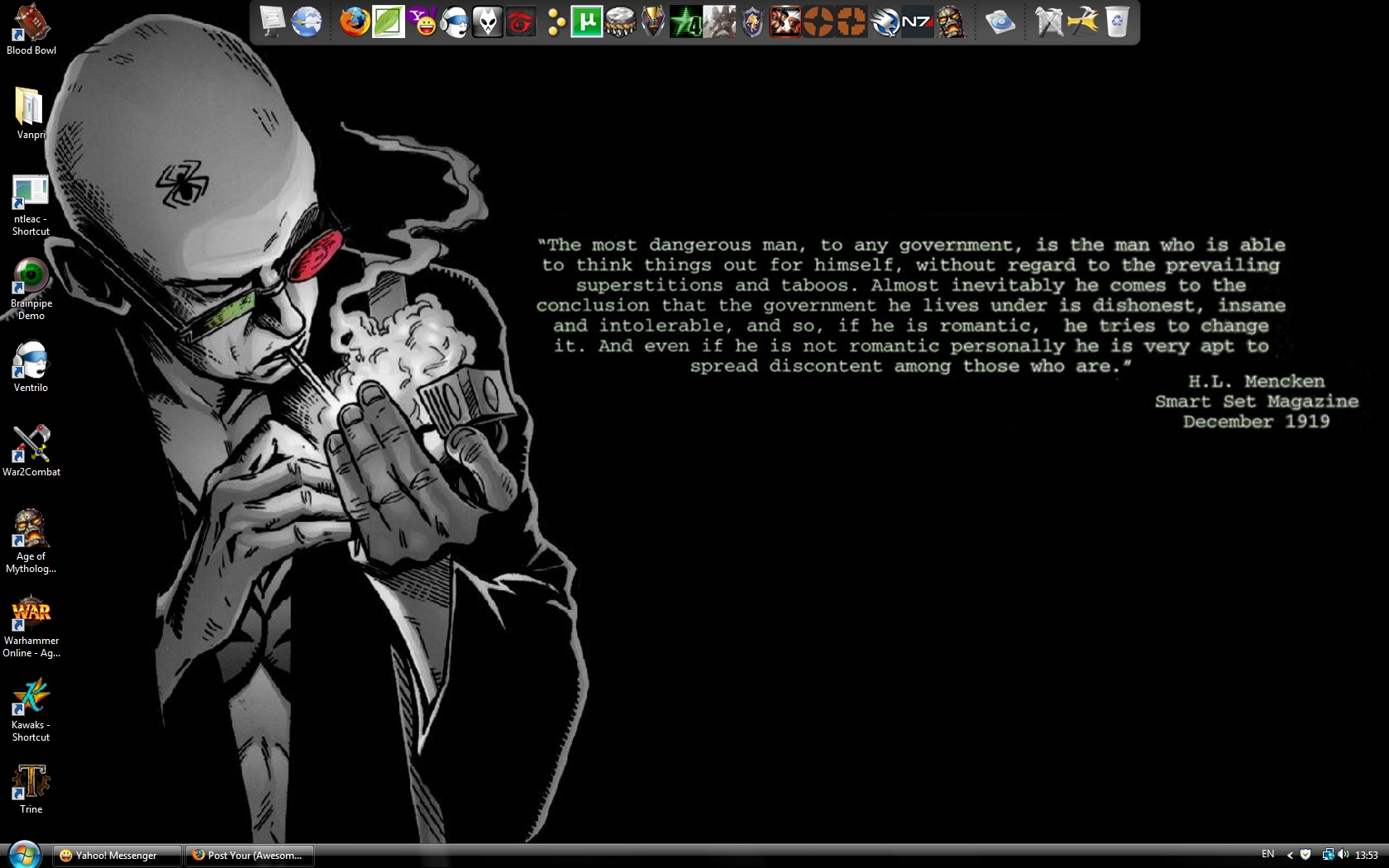
Task: Open the Recycle Bin in the dock
Action: [1117, 21]
